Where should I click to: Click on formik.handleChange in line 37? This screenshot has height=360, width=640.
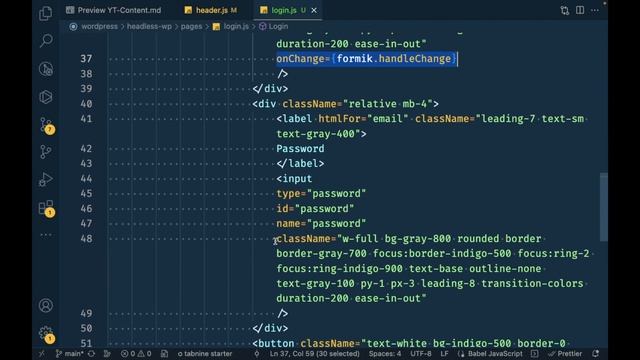pyautogui.click(x=394, y=59)
